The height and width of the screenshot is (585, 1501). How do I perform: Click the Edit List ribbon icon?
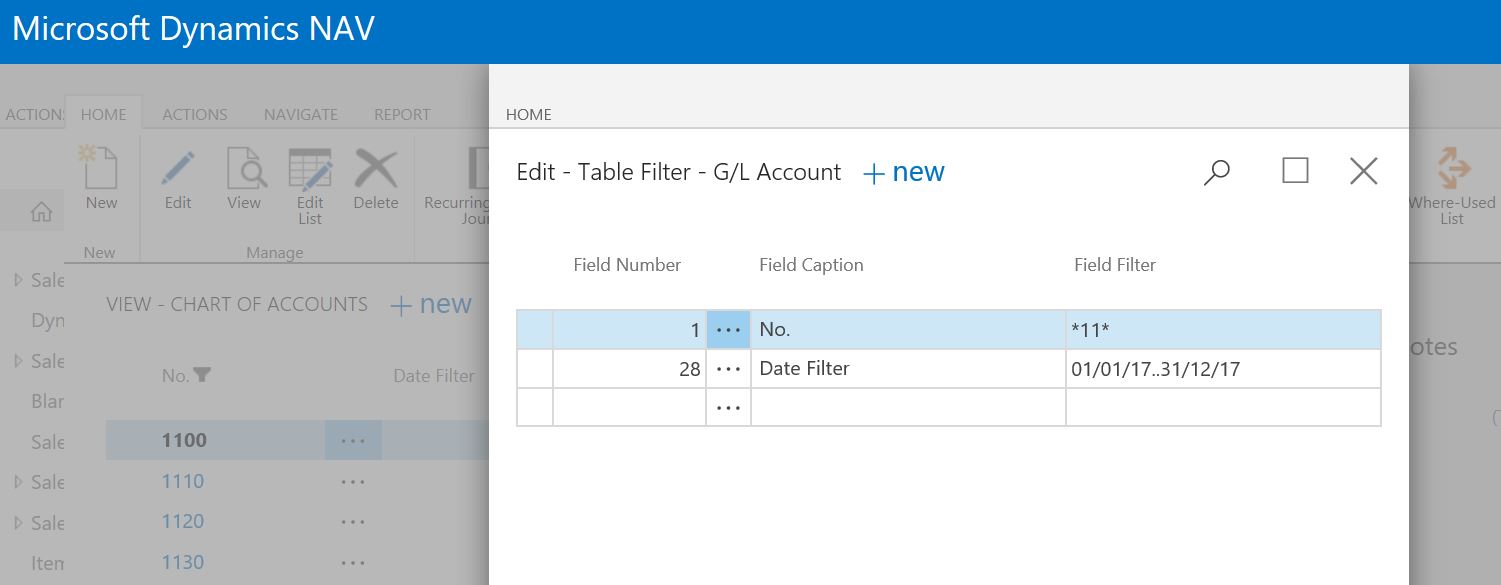point(310,168)
